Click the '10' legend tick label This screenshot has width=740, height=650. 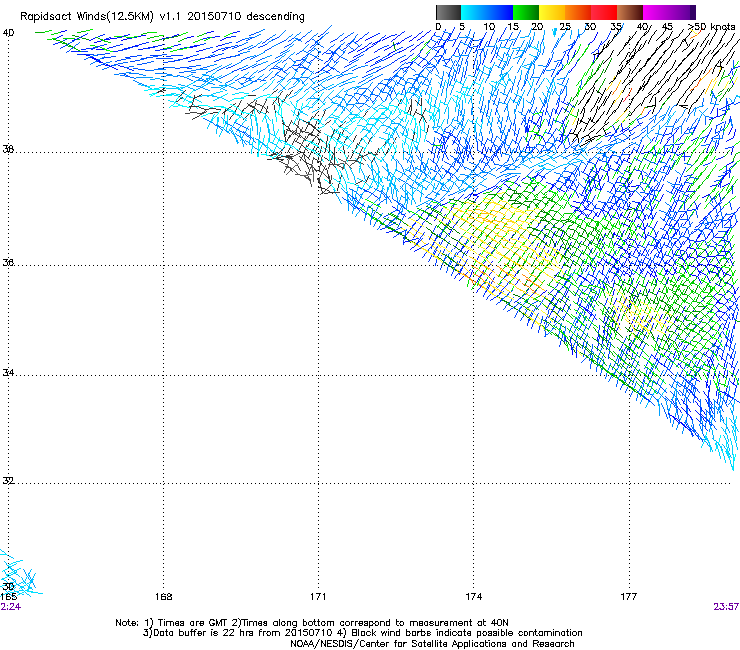[489, 27]
